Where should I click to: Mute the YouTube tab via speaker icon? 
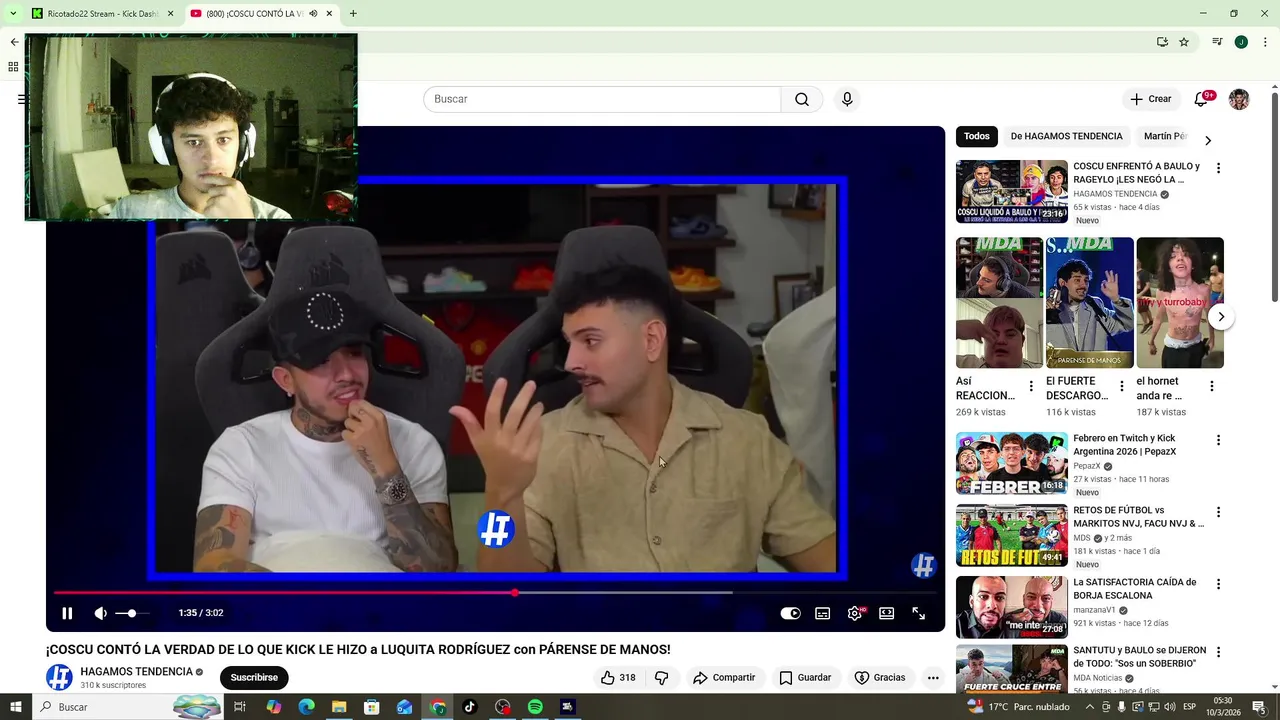click(x=313, y=14)
